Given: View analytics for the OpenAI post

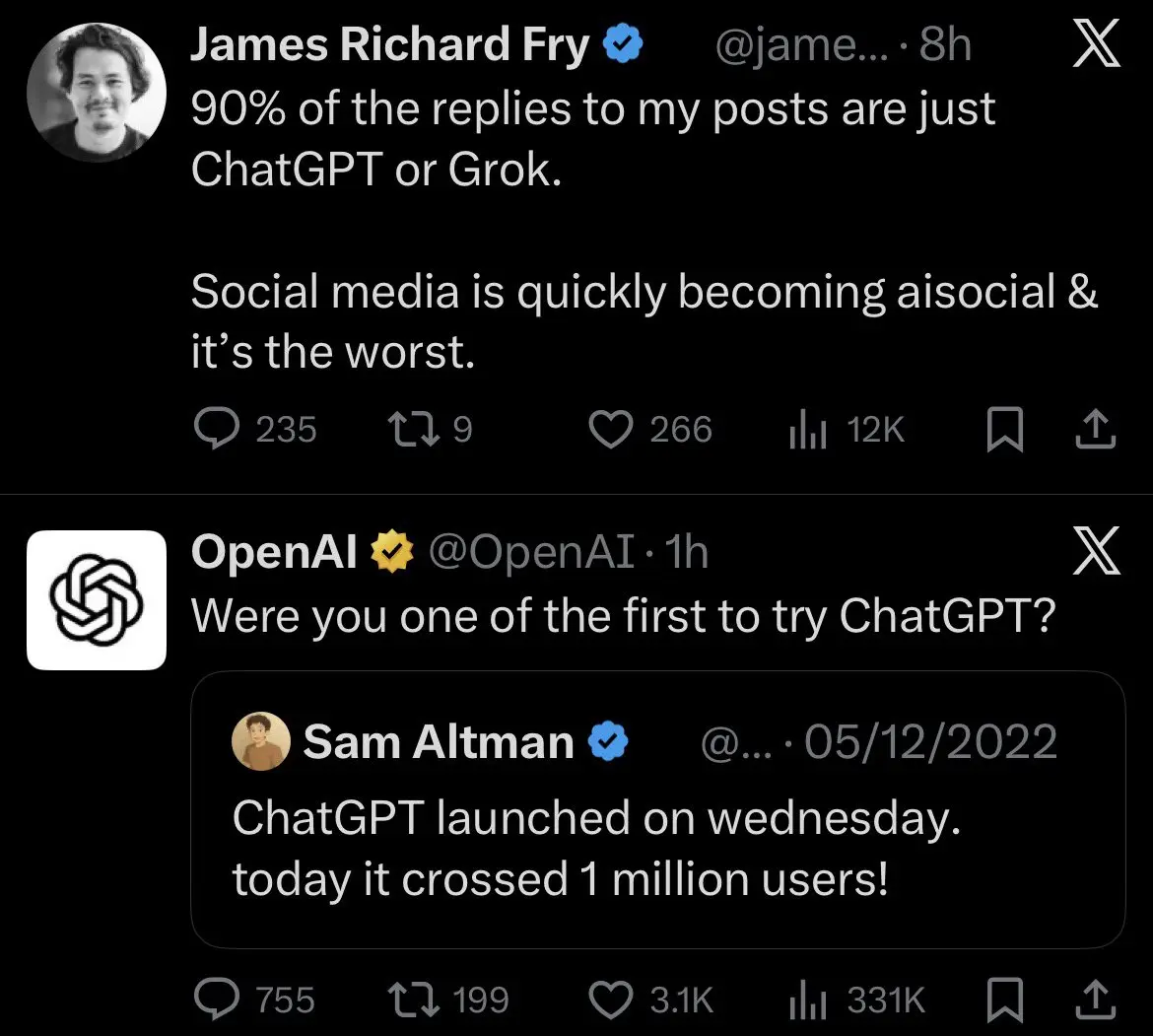Looking at the screenshot, I should coord(807,1001).
